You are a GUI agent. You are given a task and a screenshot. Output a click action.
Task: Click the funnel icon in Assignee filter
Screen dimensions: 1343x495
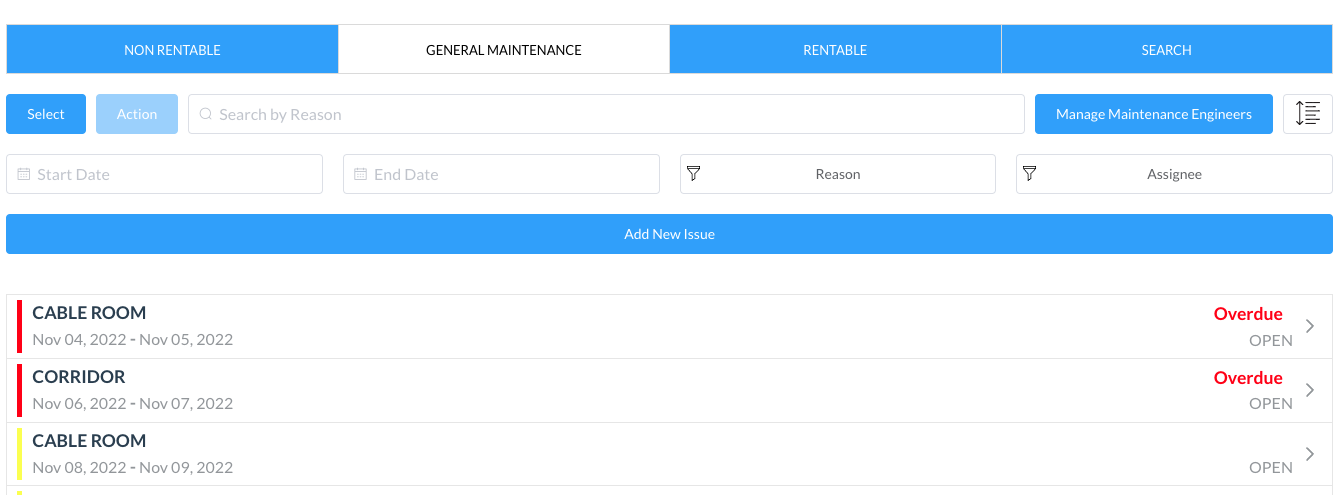pos(1030,174)
